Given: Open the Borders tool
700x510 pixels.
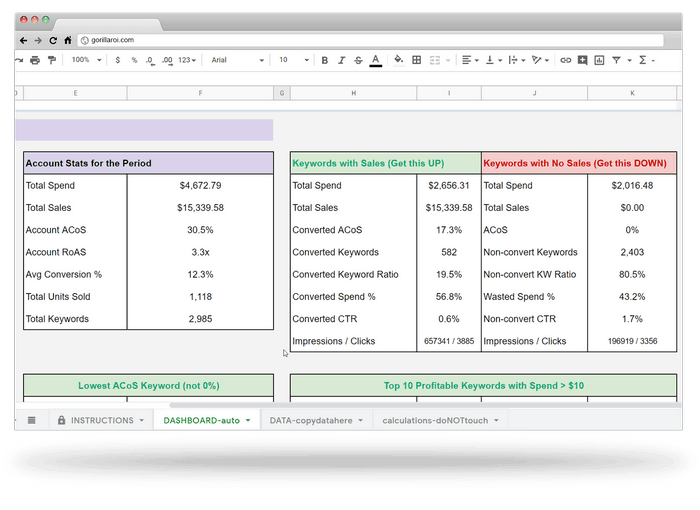Looking at the screenshot, I should 417,60.
